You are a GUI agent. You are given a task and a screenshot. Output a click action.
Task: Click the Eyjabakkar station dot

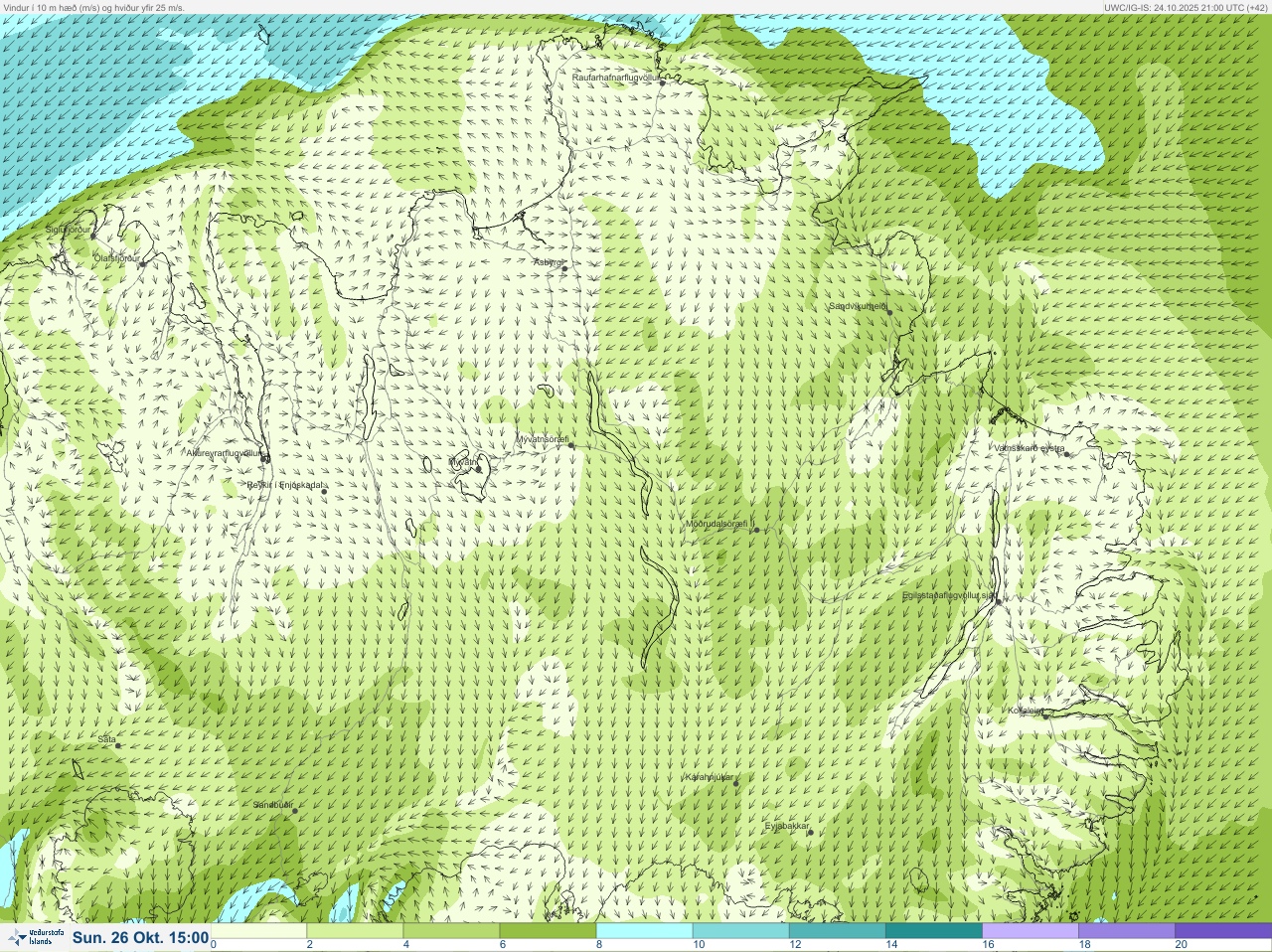(x=811, y=832)
